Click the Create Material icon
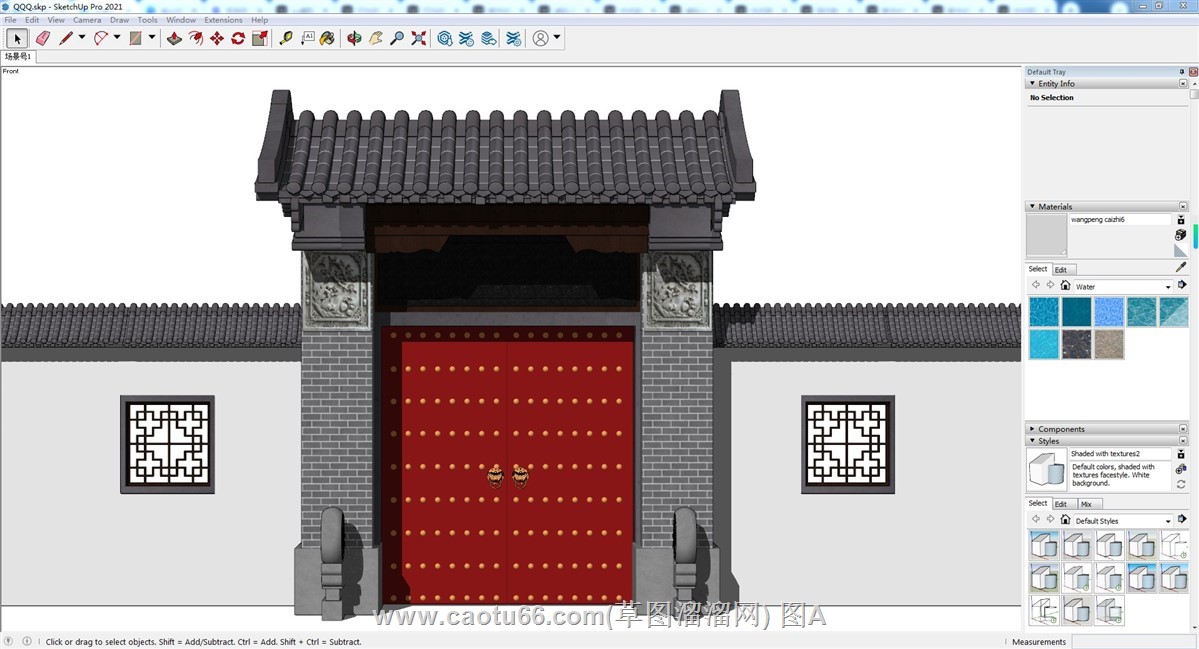The image size is (1199, 649). pos(1181,235)
